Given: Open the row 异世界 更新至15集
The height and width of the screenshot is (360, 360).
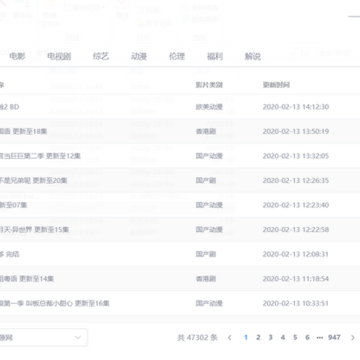Looking at the screenshot, I should (x=180, y=230).
